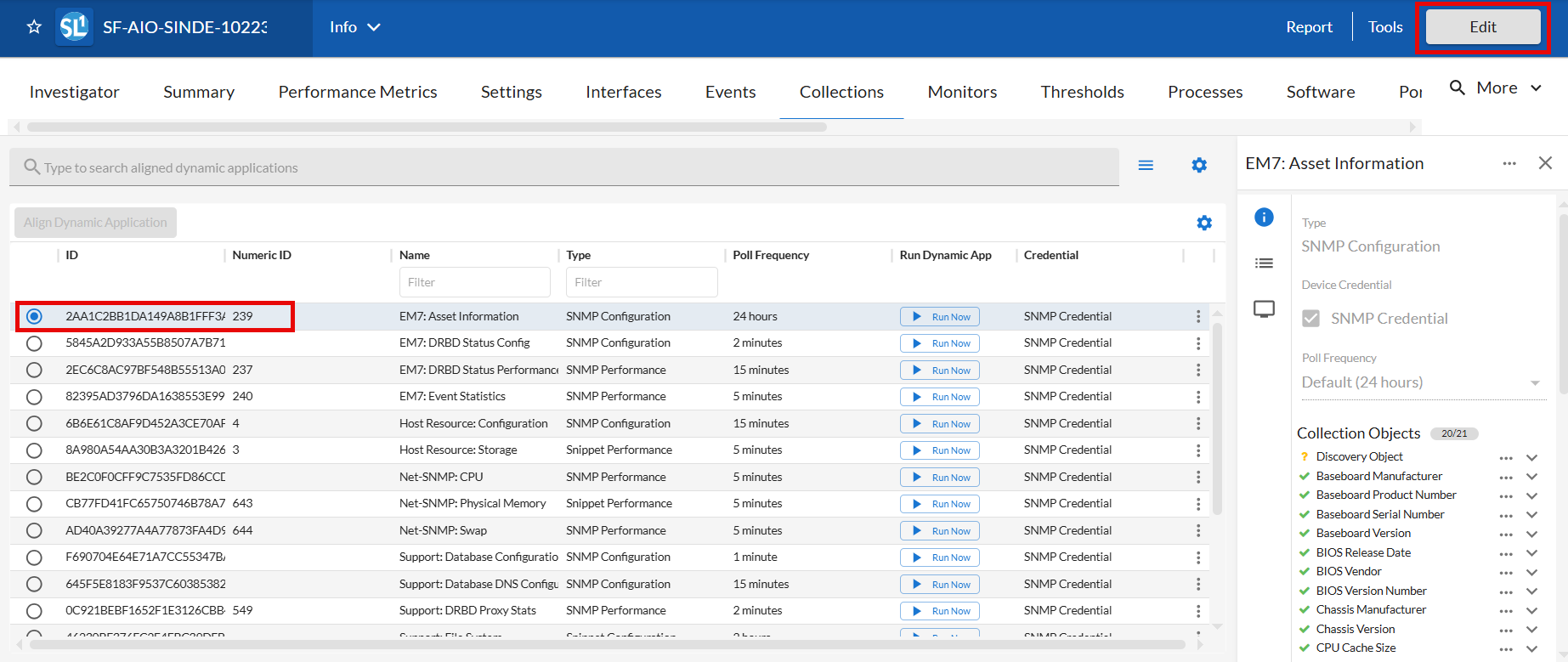Image resolution: width=1568 pixels, height=662 pixels.
Task: Open the Info dropdown in the header
Action: [354, 27]
